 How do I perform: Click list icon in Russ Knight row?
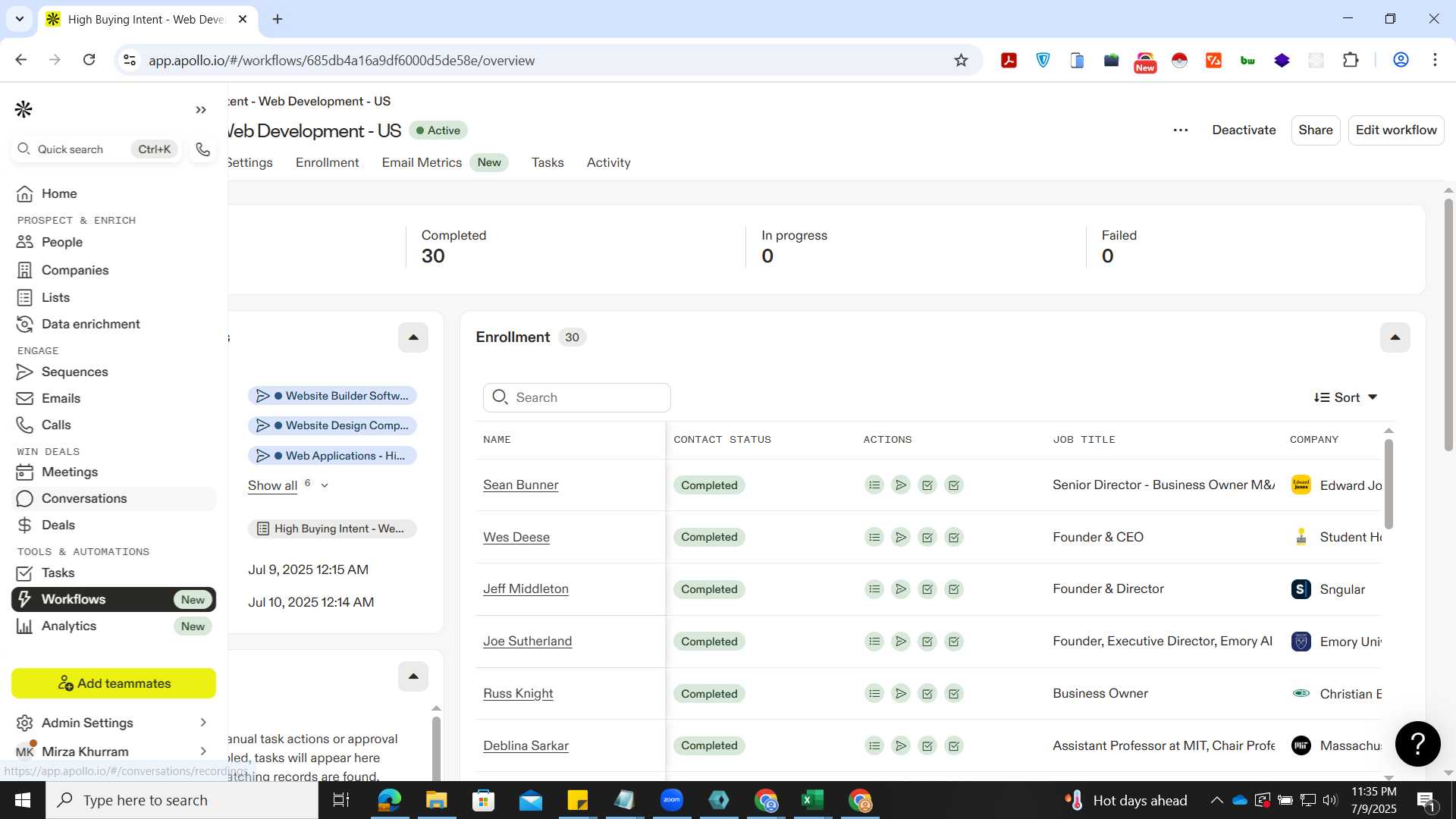(874, 694)
